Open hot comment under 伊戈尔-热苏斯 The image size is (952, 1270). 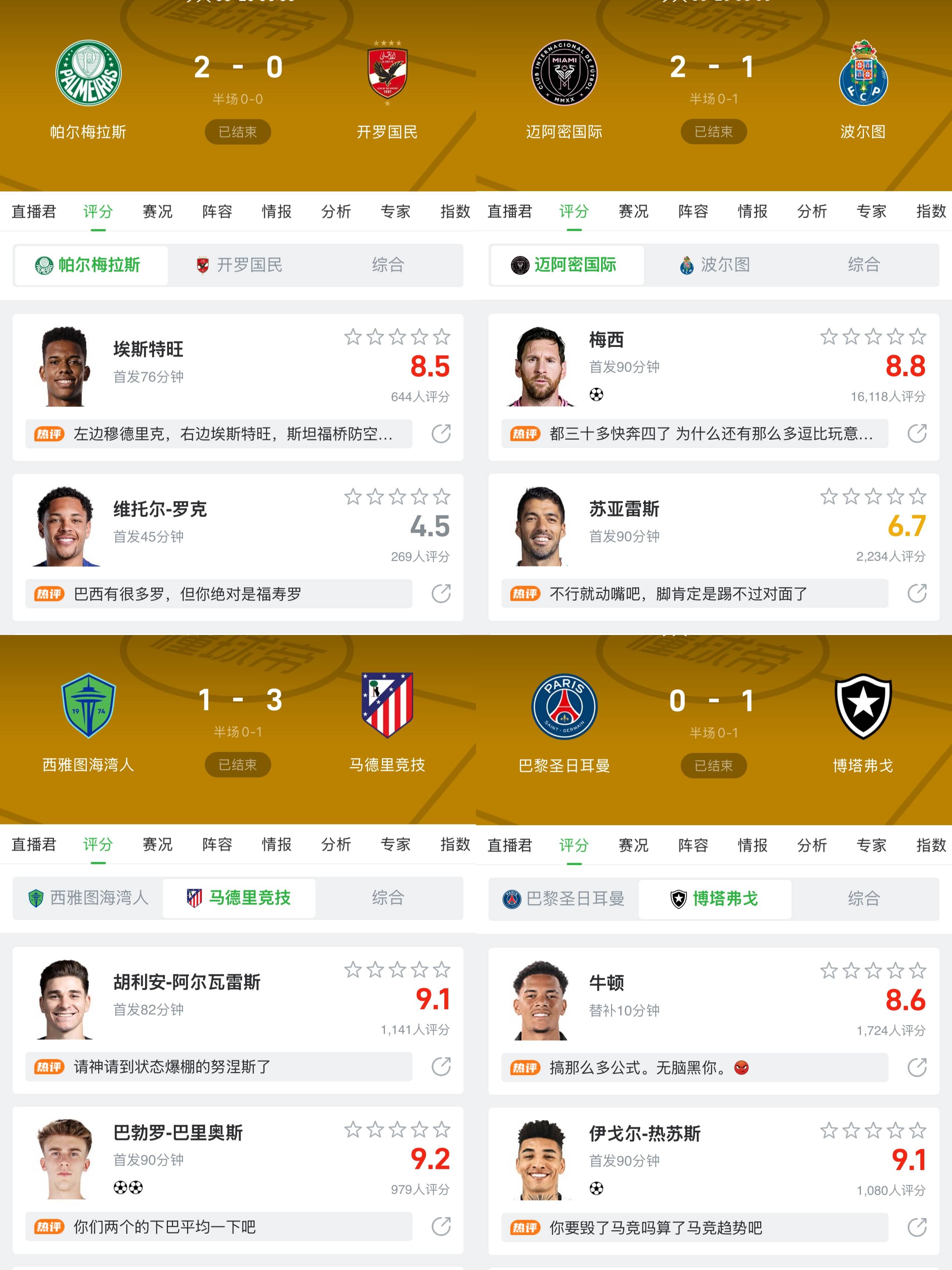tap(694, 1228)
